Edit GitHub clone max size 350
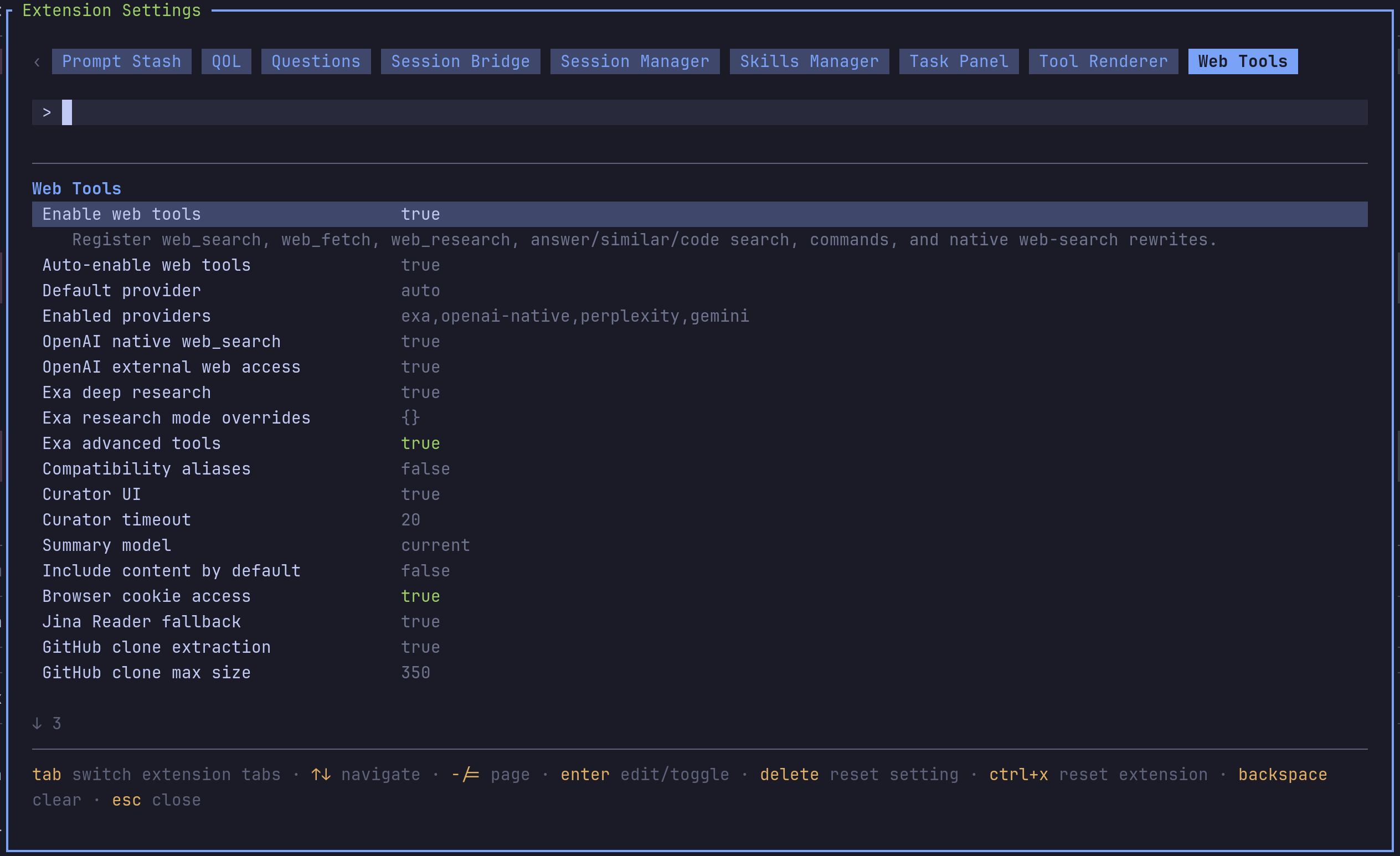The image size is (1400, 856). pos(416,673)
